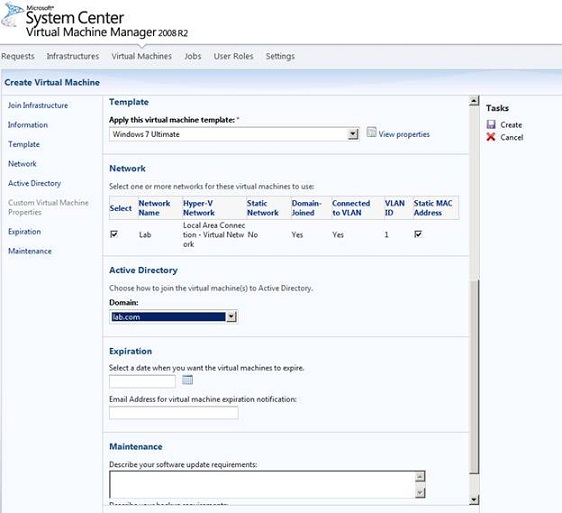Switch to the Virtual Machines tab
The image size is (562, 513).
point(142,56)
